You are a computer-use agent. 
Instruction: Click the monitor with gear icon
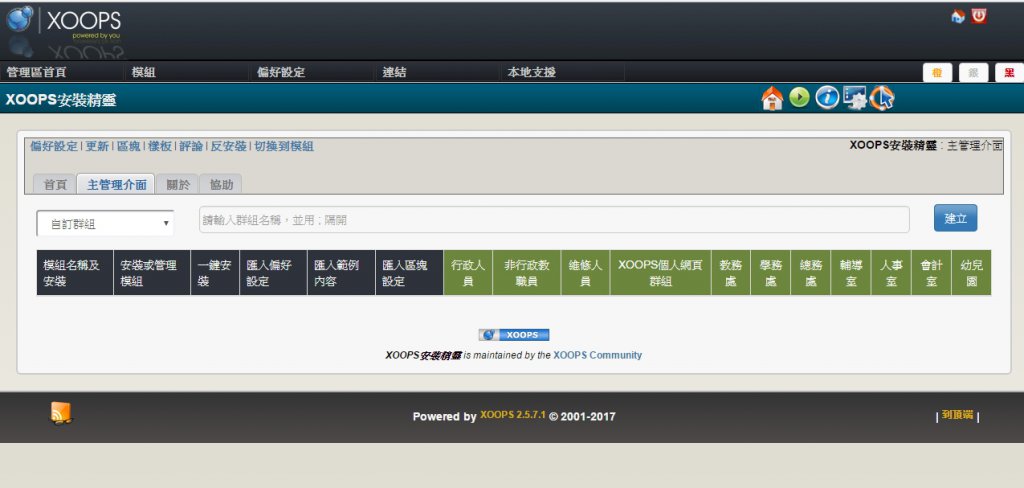(854, 97)
